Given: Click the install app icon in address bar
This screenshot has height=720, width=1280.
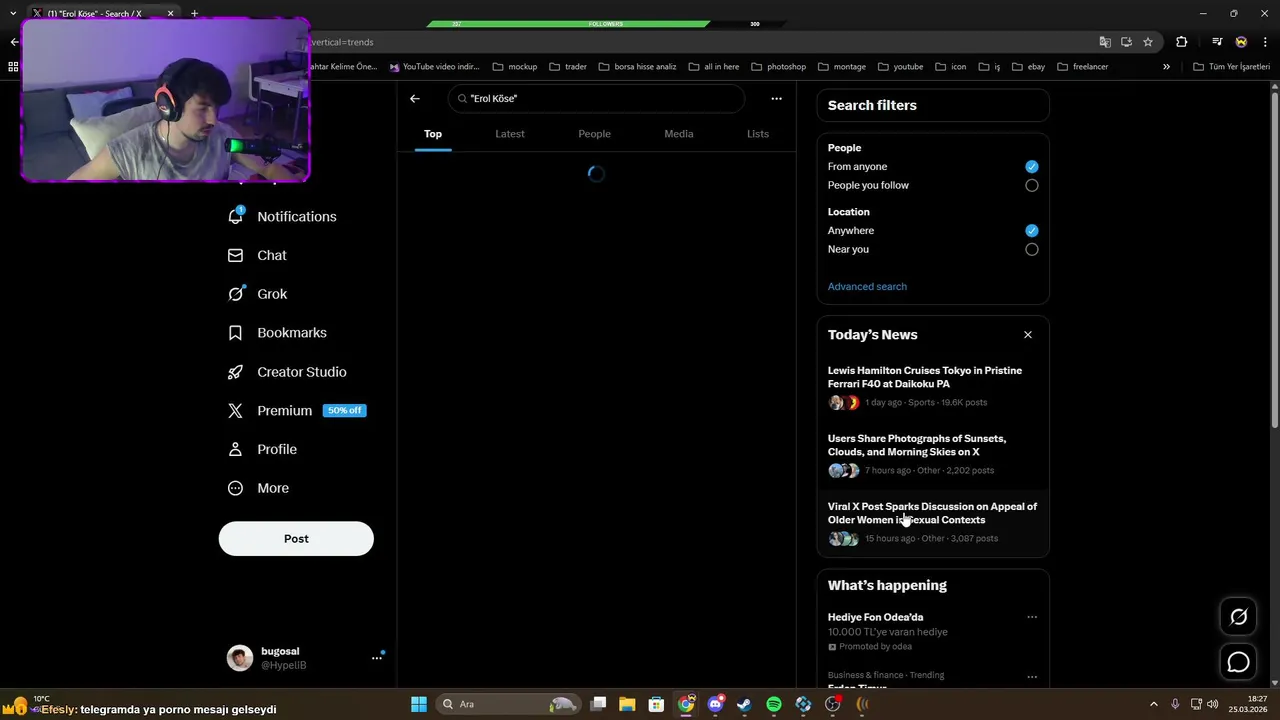Looking at the screenshot, I should 1126,42.
